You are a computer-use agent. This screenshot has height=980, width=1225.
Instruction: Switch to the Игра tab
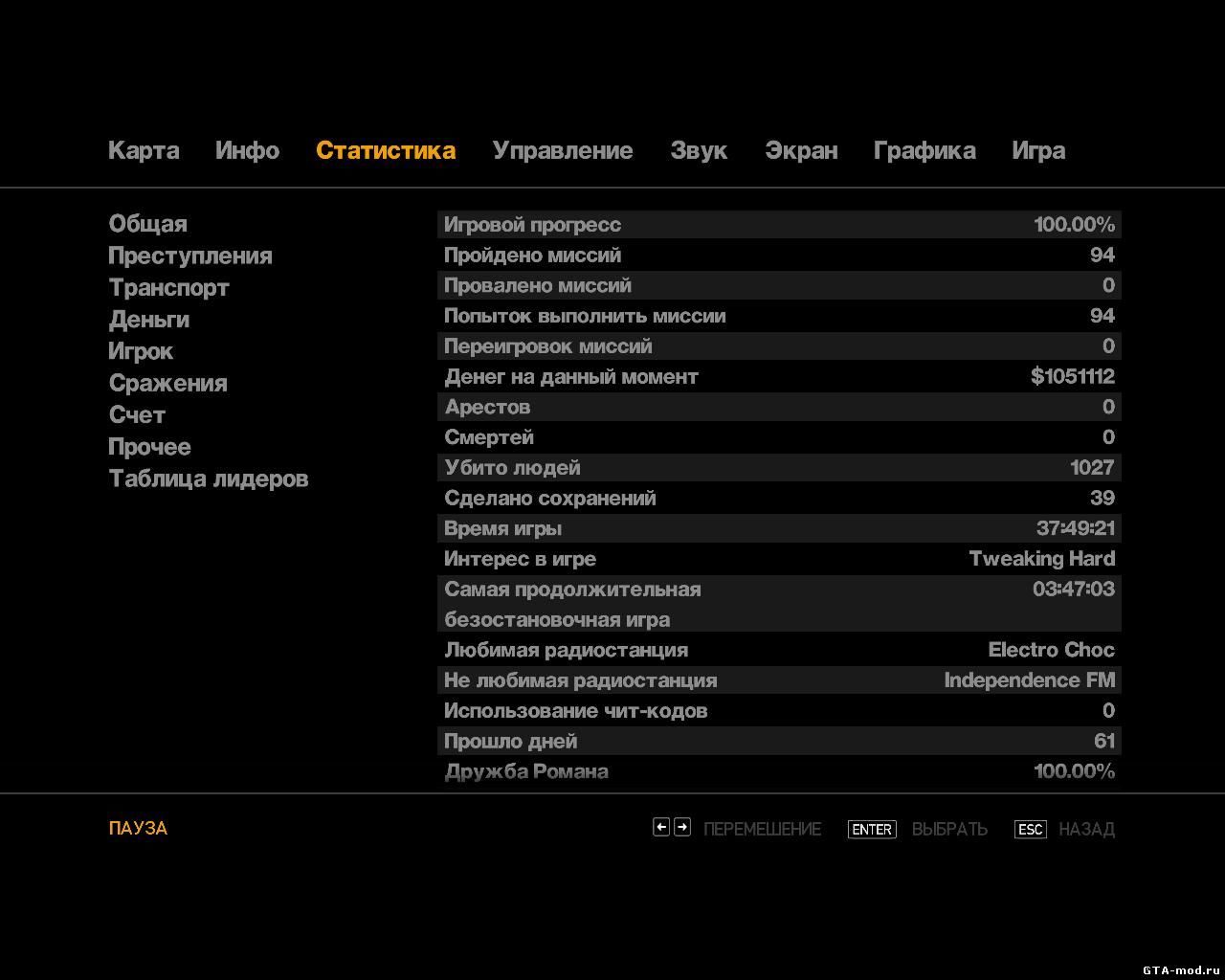pos(1038,151)
